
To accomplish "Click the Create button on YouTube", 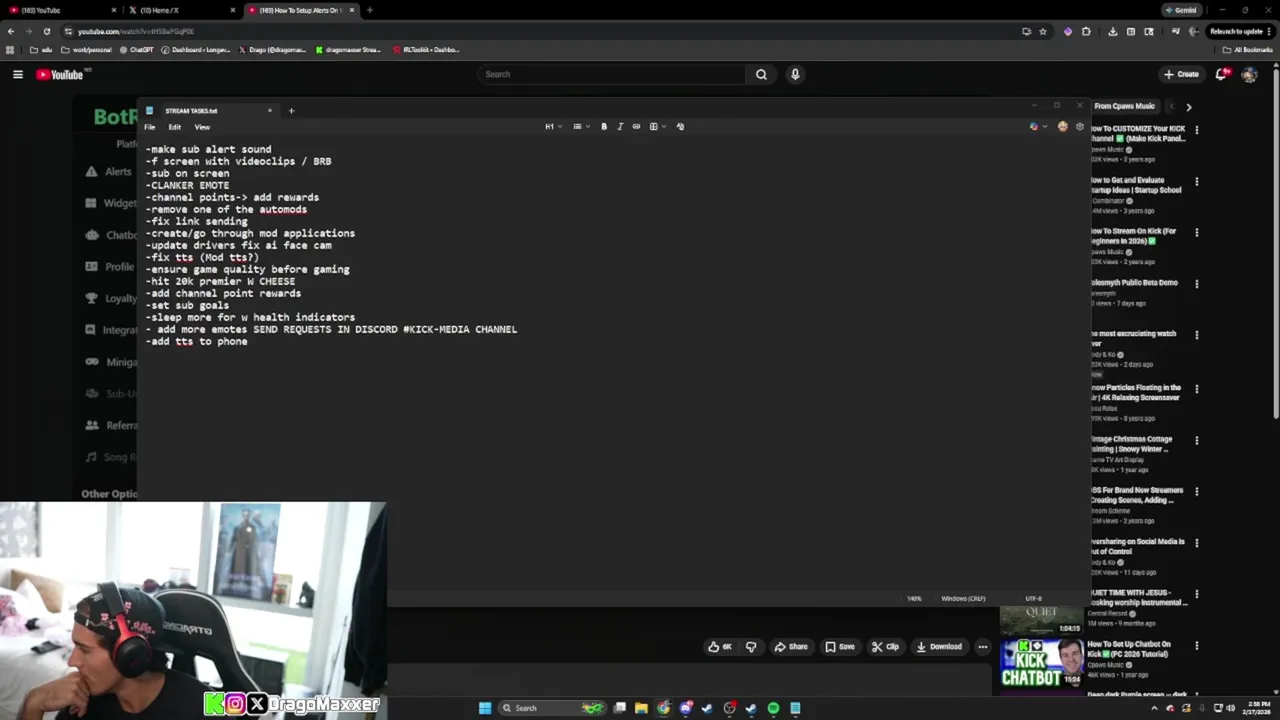I will 1181,74.
